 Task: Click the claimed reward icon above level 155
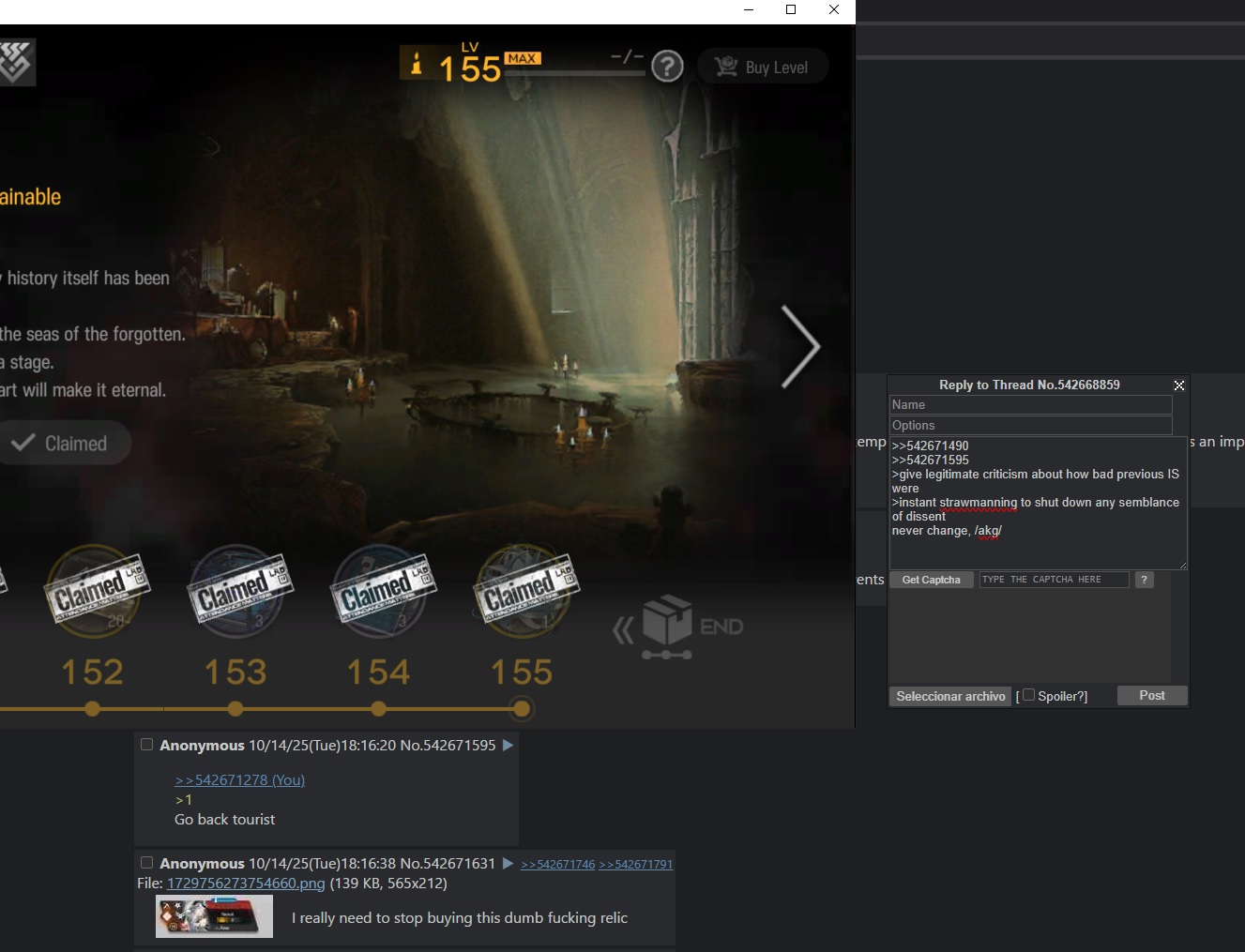coord(524,591)
